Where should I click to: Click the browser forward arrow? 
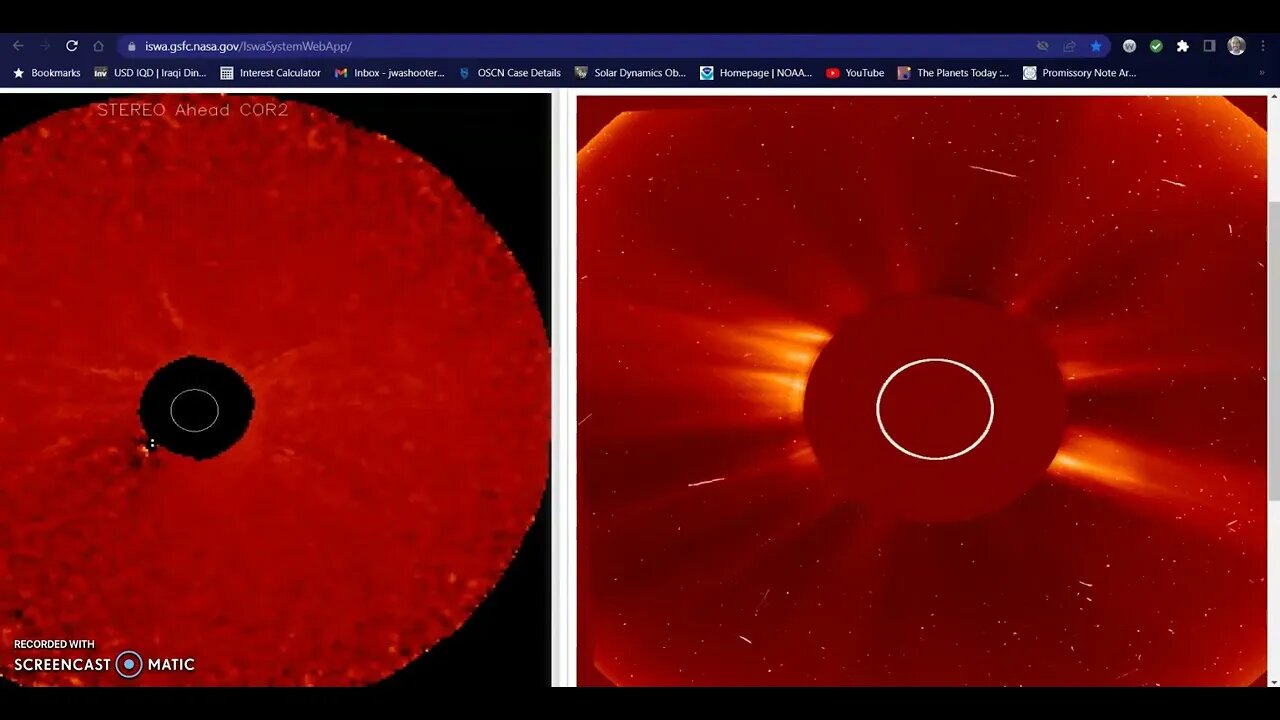point(45,46)
